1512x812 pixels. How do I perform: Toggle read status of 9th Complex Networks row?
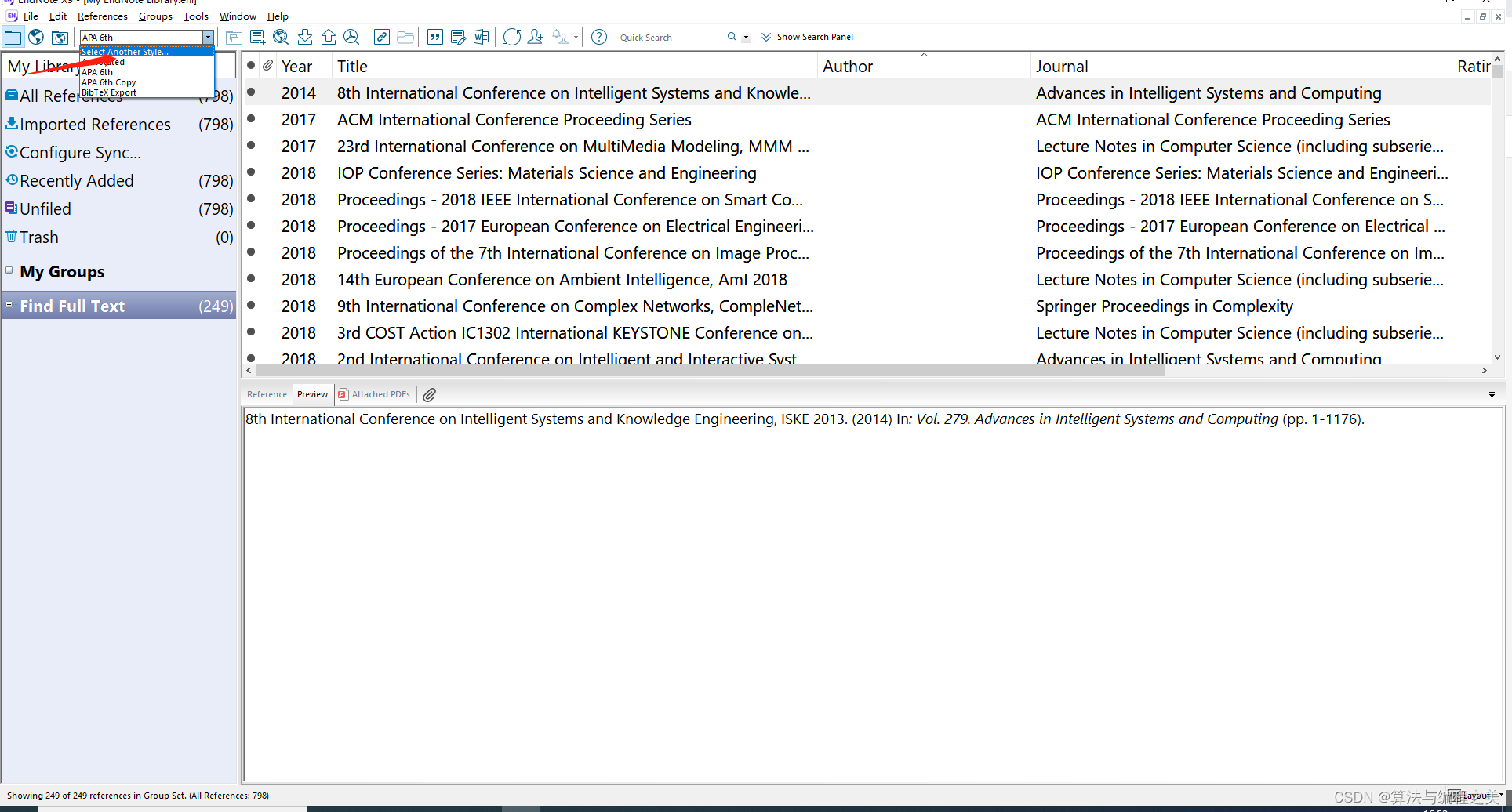251,305
